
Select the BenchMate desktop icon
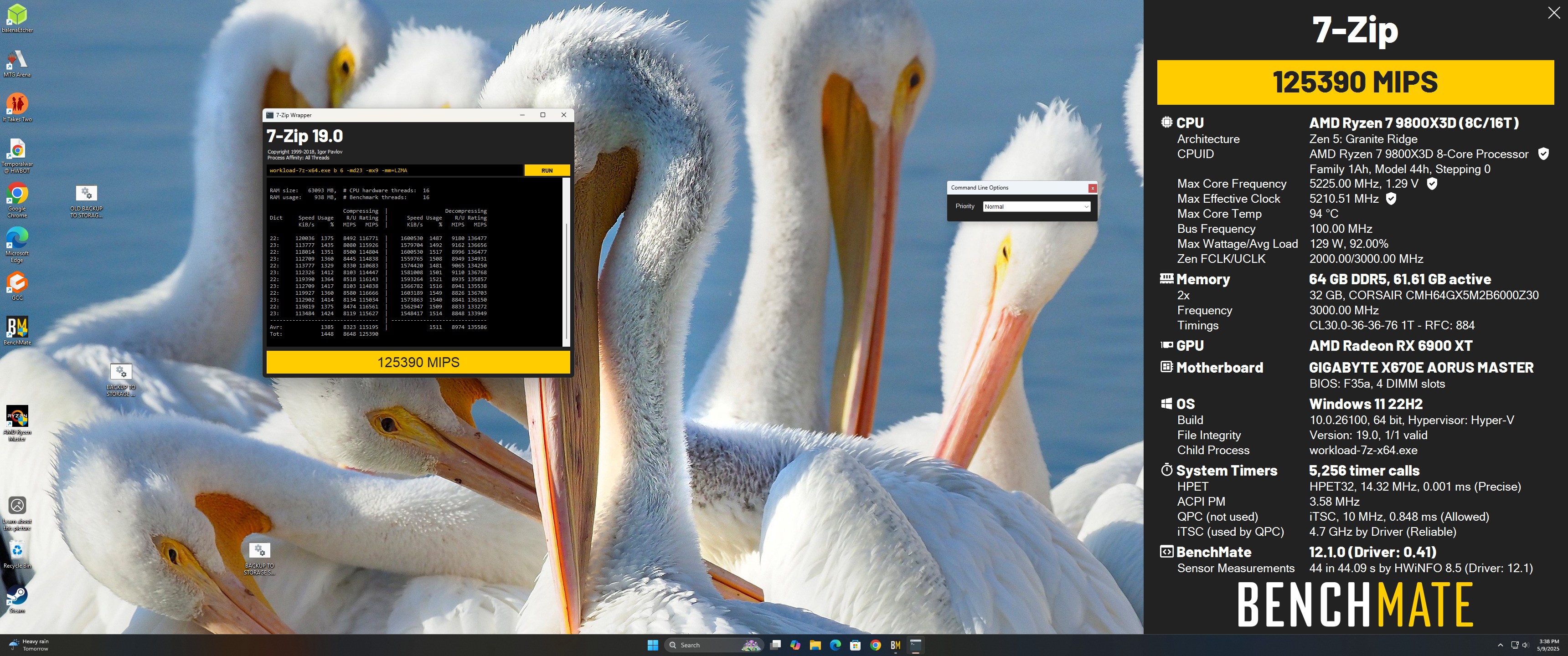coord(17,330)
